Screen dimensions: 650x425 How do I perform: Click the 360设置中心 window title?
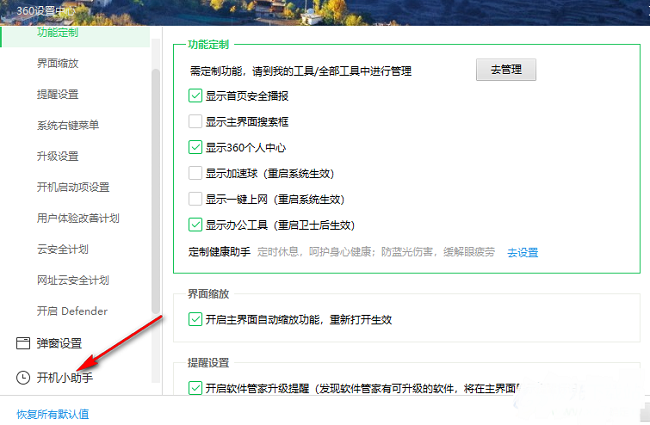tap(46, 11)
